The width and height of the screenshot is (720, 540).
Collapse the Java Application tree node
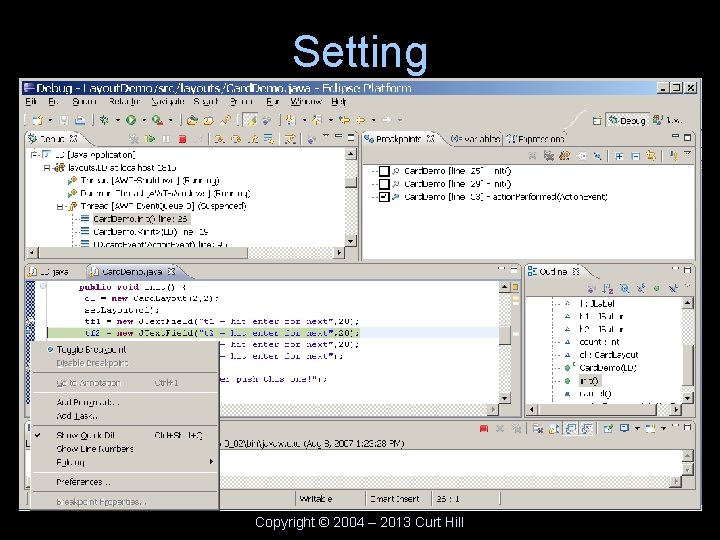[34, 154]
